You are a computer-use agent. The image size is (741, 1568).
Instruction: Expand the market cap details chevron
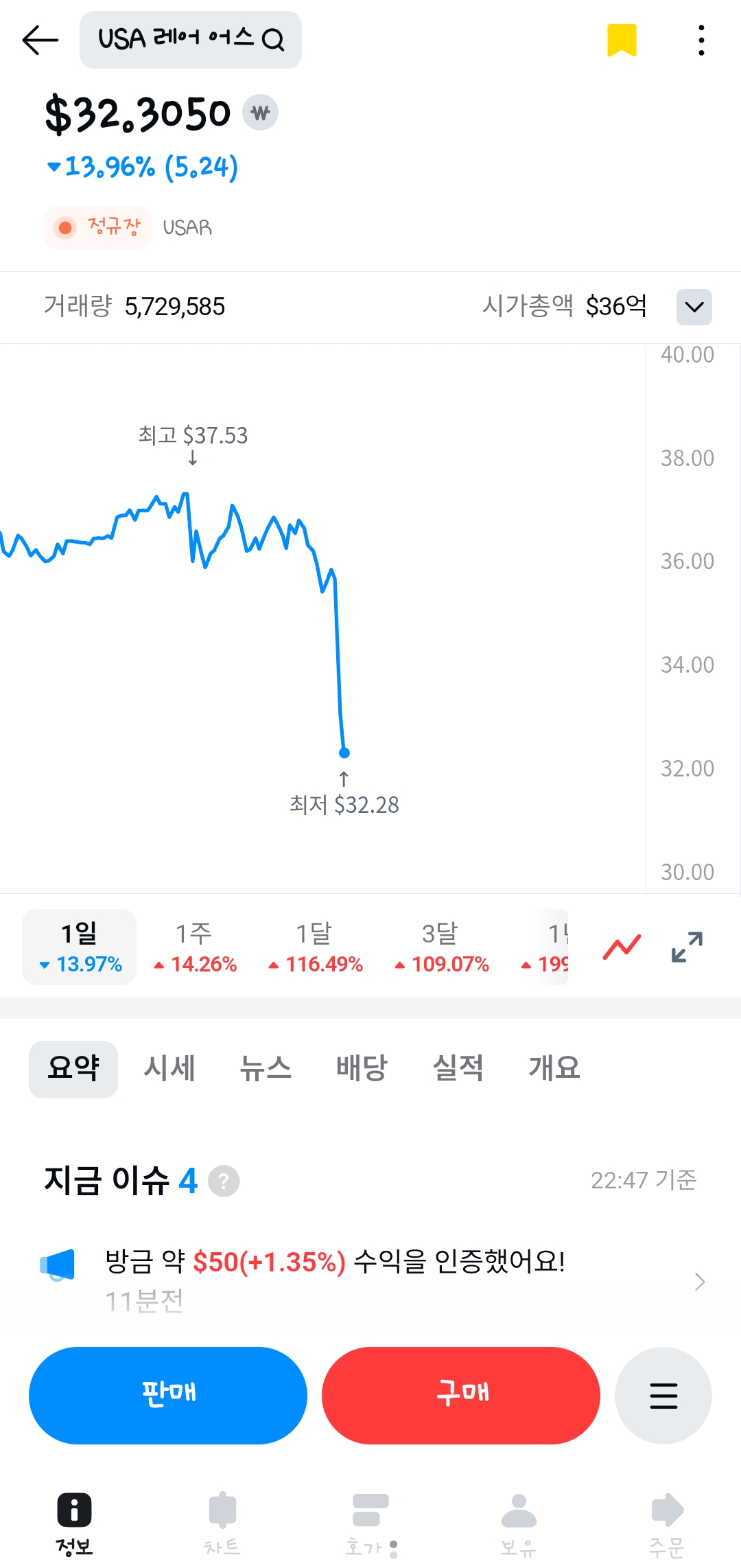pyautogui.click(x=694, y=307)
